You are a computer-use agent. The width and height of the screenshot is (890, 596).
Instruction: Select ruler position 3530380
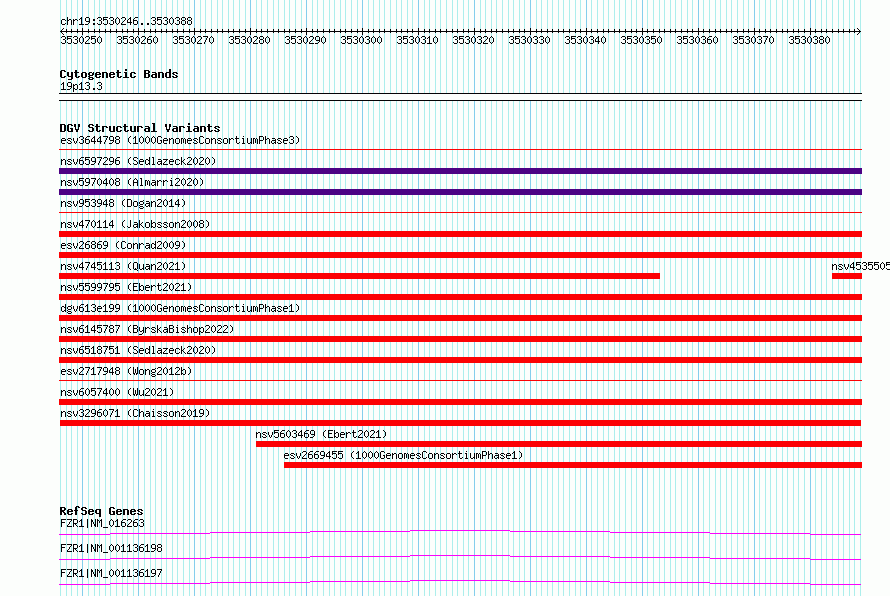click(809, 40)
